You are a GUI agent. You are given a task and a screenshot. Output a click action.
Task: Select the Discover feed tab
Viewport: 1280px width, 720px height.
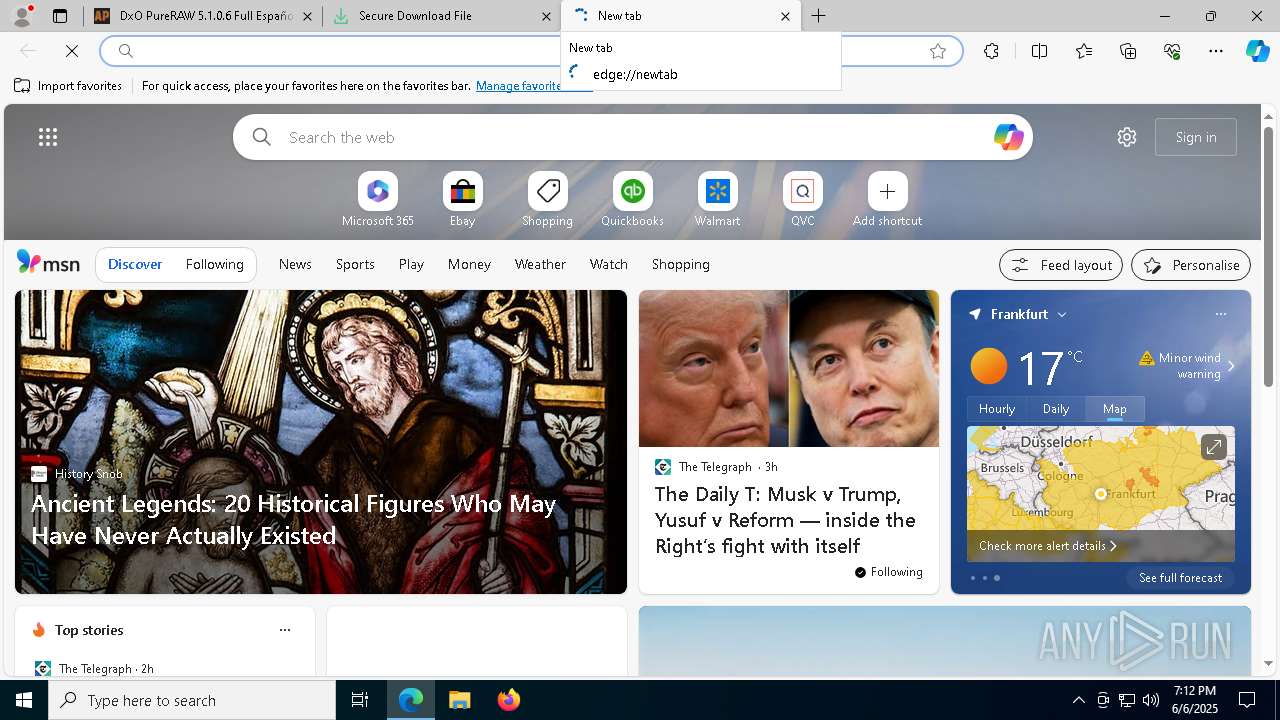tap(135, 264)
